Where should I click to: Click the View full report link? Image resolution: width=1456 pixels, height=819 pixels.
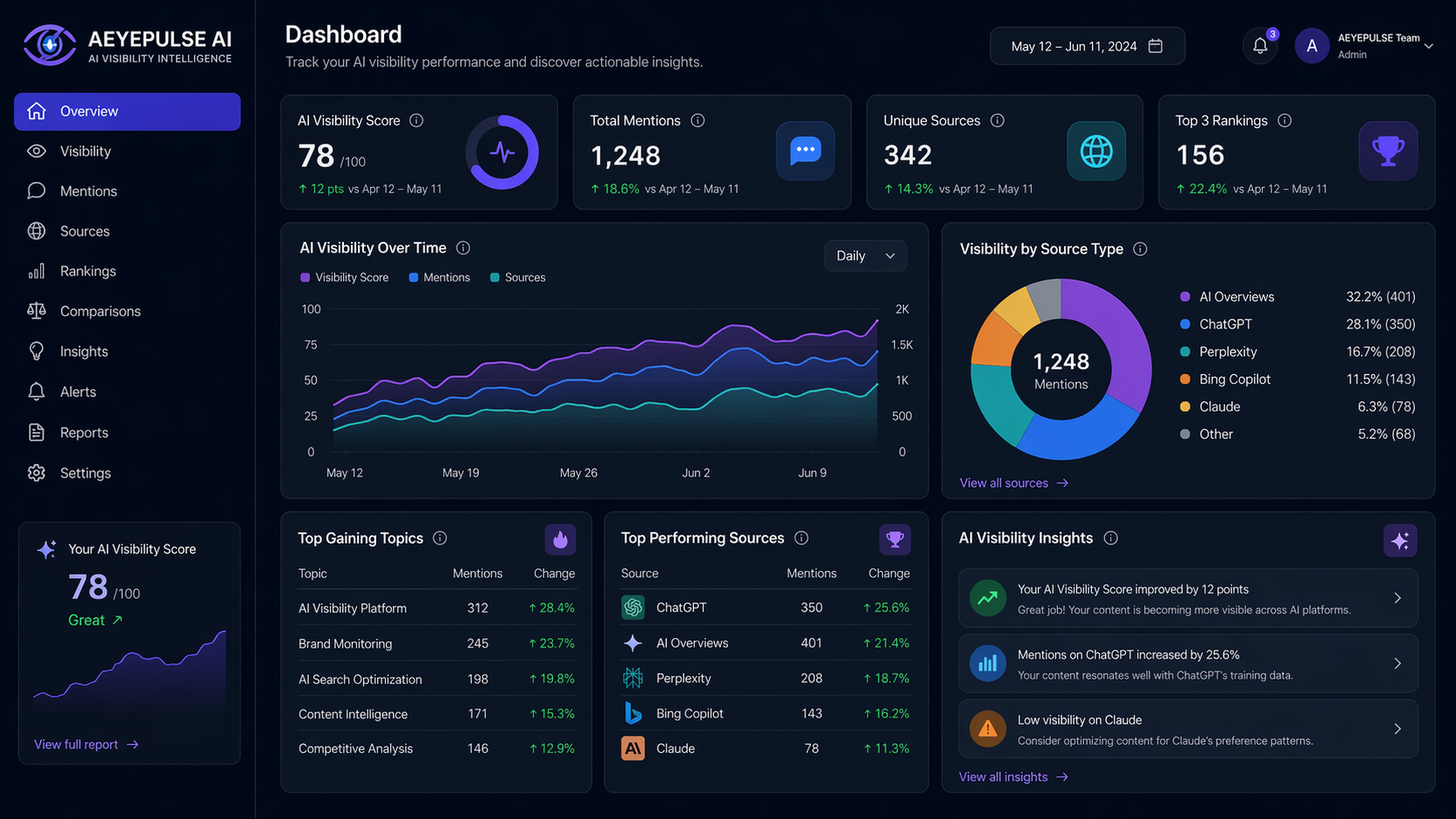coord(85,745)
